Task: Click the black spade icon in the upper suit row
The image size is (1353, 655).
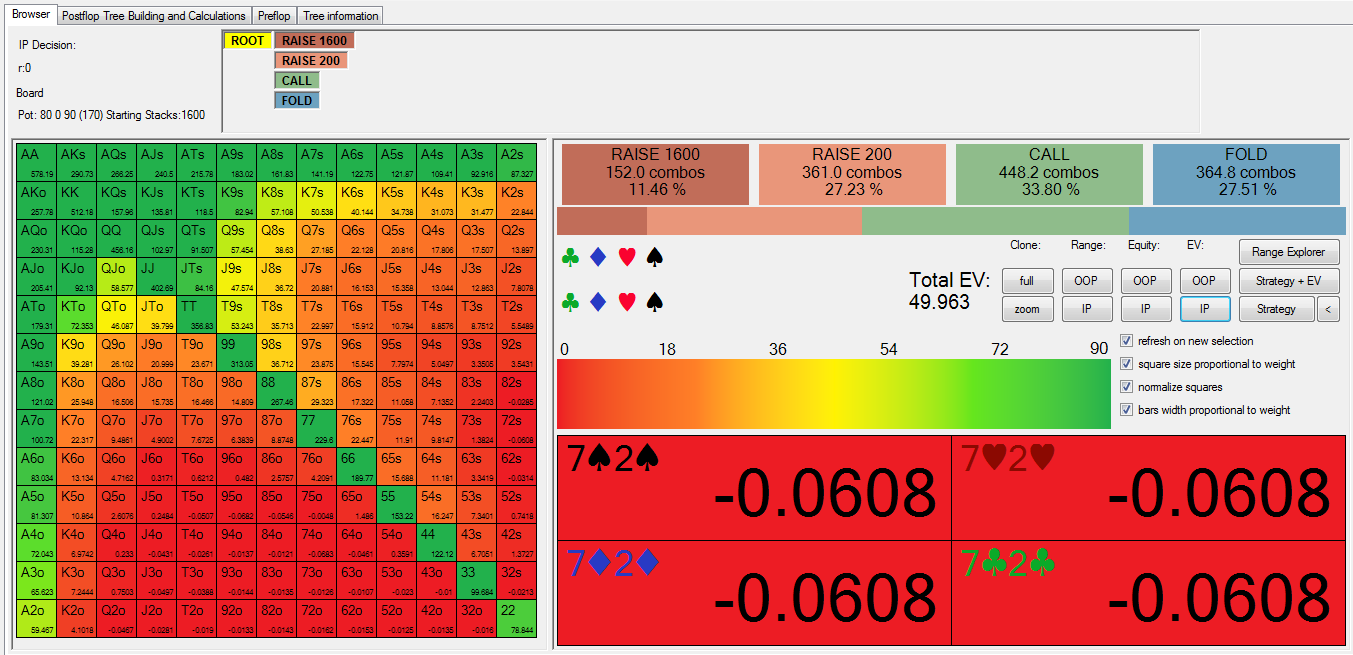Action: coord(655,258)
